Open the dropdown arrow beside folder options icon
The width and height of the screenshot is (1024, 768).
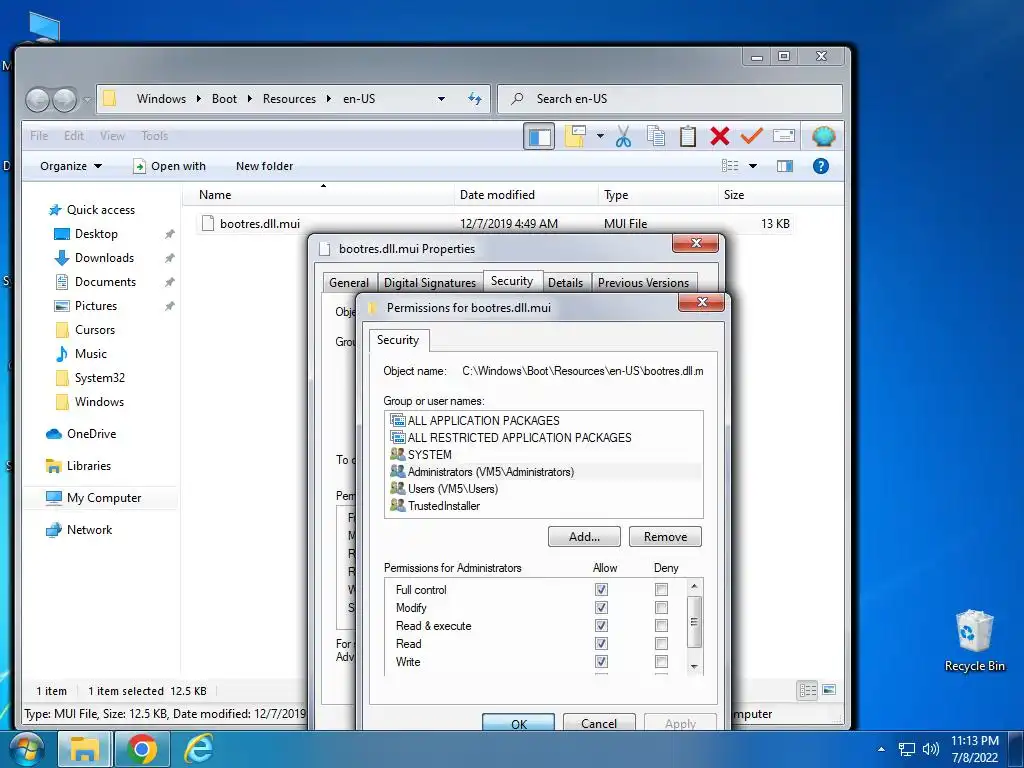coord(600,136)
